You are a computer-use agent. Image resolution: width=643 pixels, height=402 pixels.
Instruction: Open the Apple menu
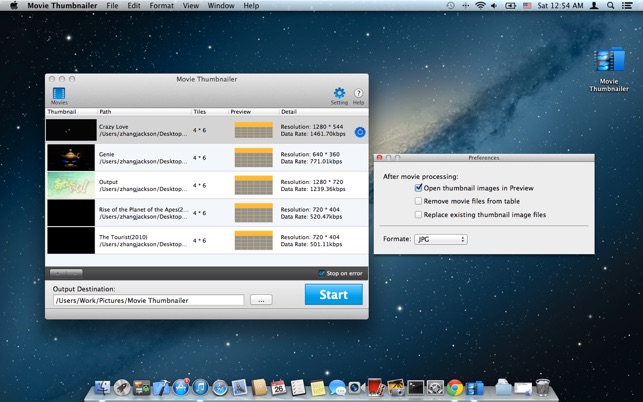(x=14, y=6)
